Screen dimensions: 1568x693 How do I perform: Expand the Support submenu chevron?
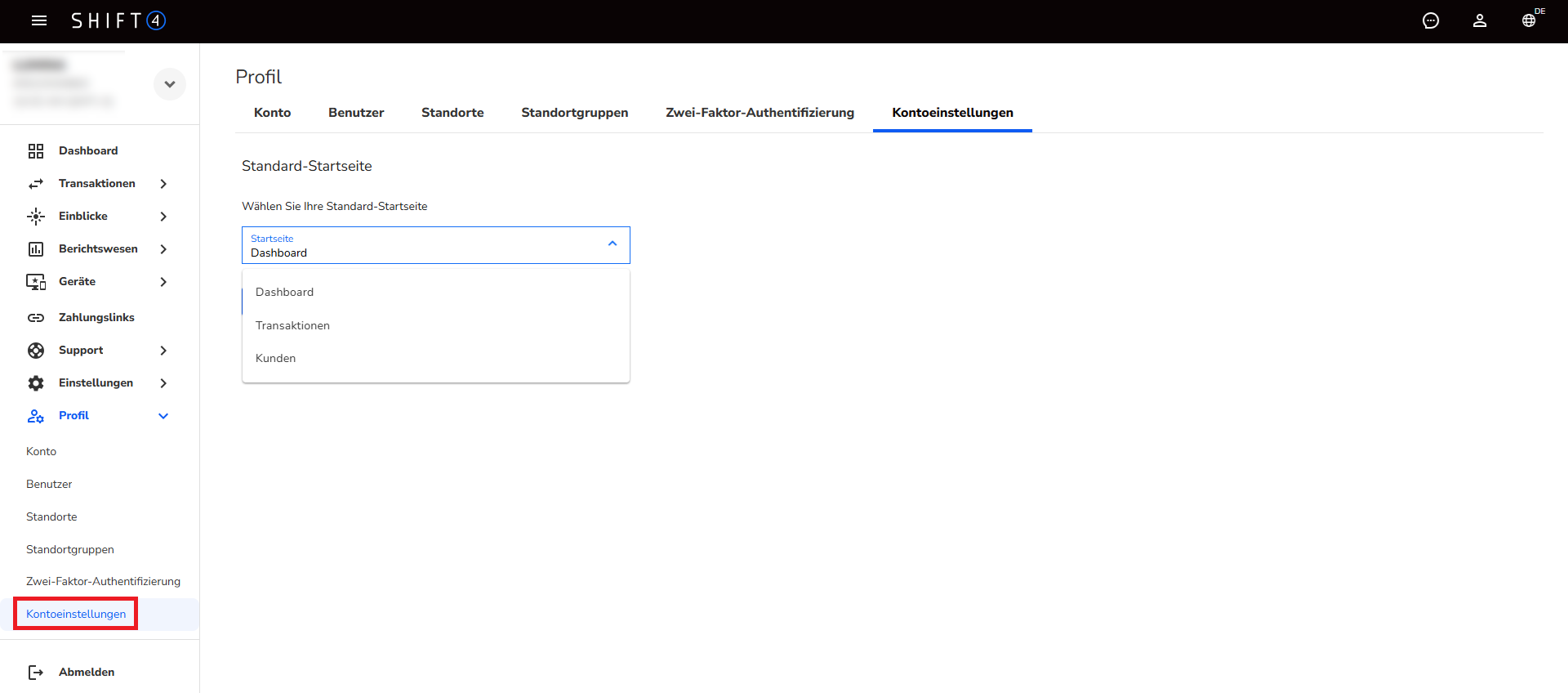pos(163,351)
